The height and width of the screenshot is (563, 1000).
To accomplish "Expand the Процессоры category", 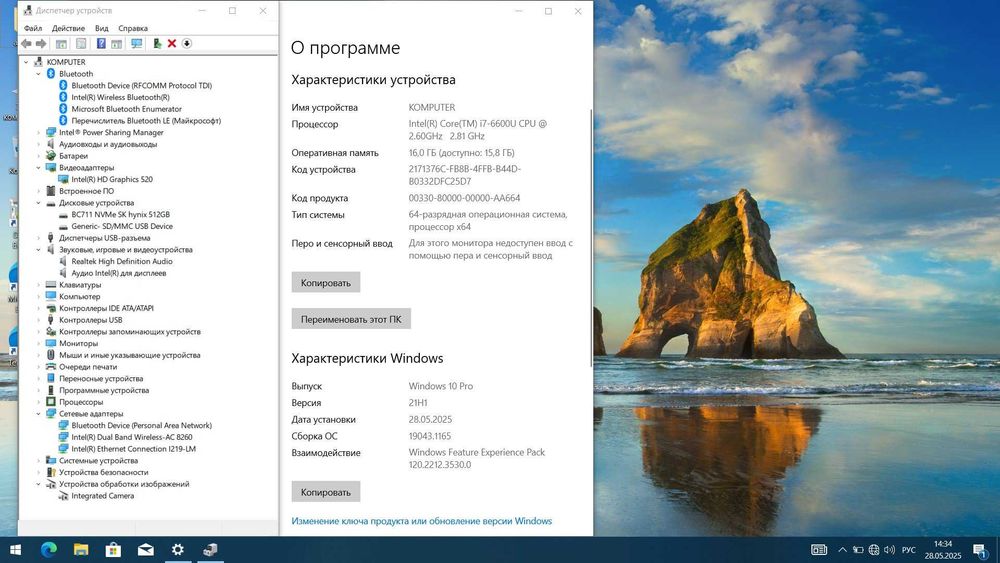I will 38,402.
